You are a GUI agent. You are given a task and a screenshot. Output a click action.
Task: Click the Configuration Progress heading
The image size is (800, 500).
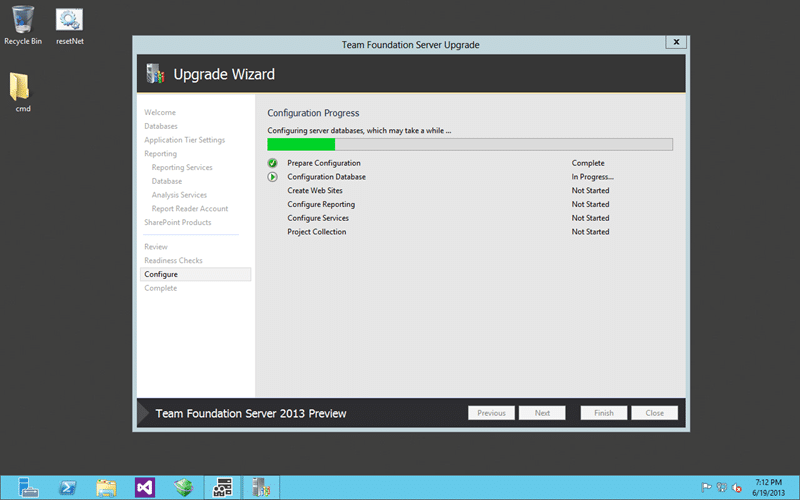pos(313,113)
